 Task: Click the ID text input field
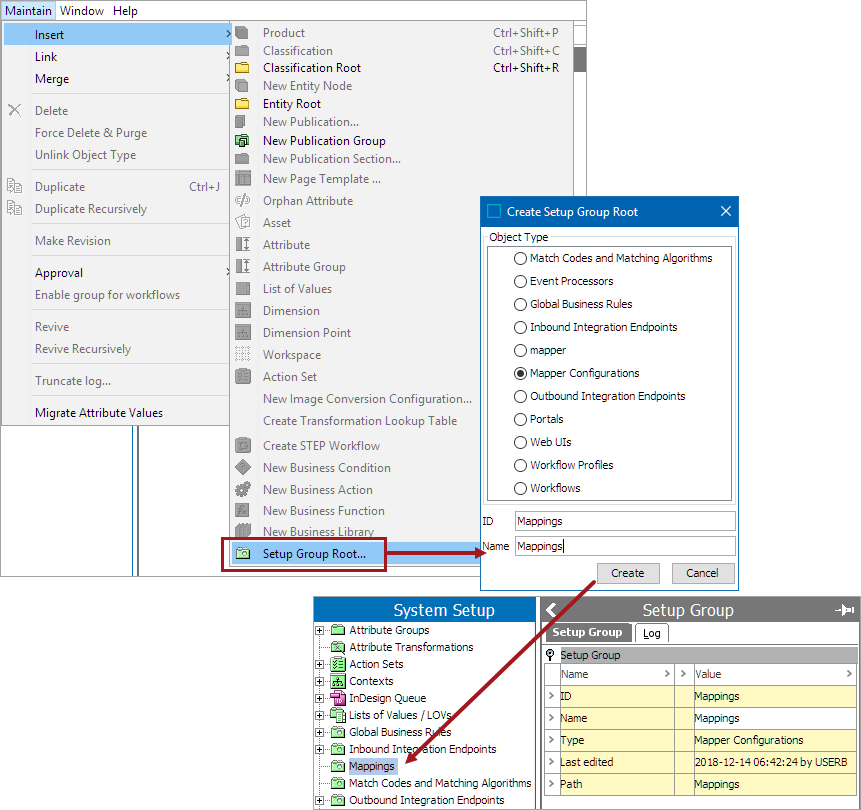(x=625, y=521)
